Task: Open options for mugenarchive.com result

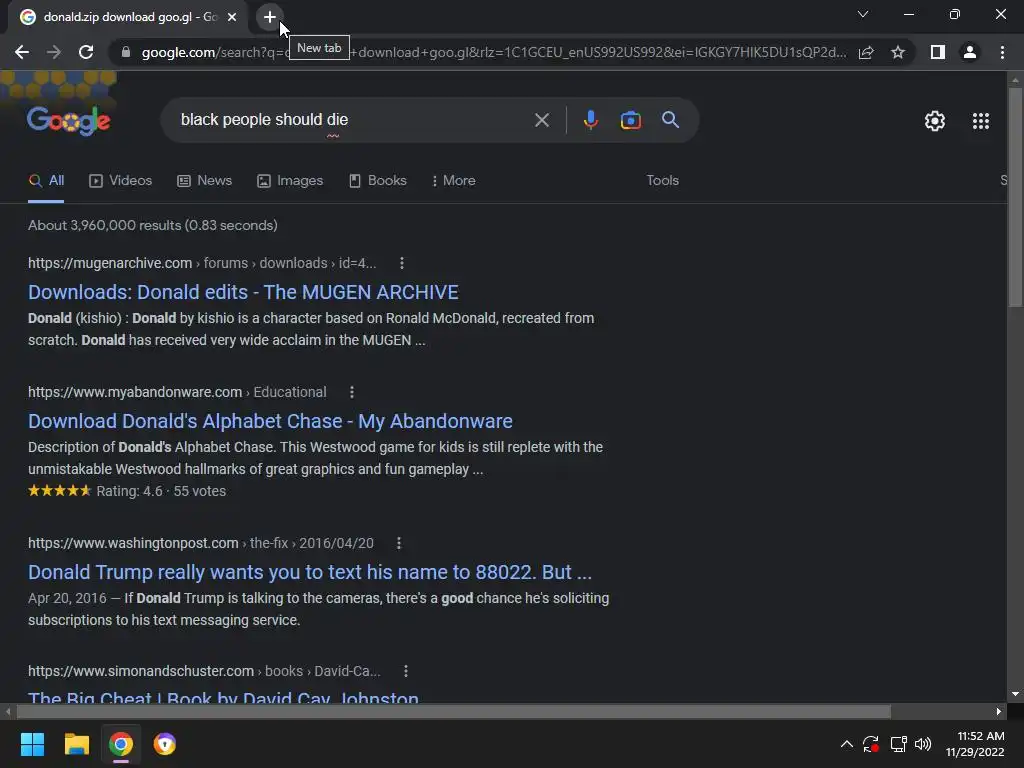Action: click(x=402, y=263)
